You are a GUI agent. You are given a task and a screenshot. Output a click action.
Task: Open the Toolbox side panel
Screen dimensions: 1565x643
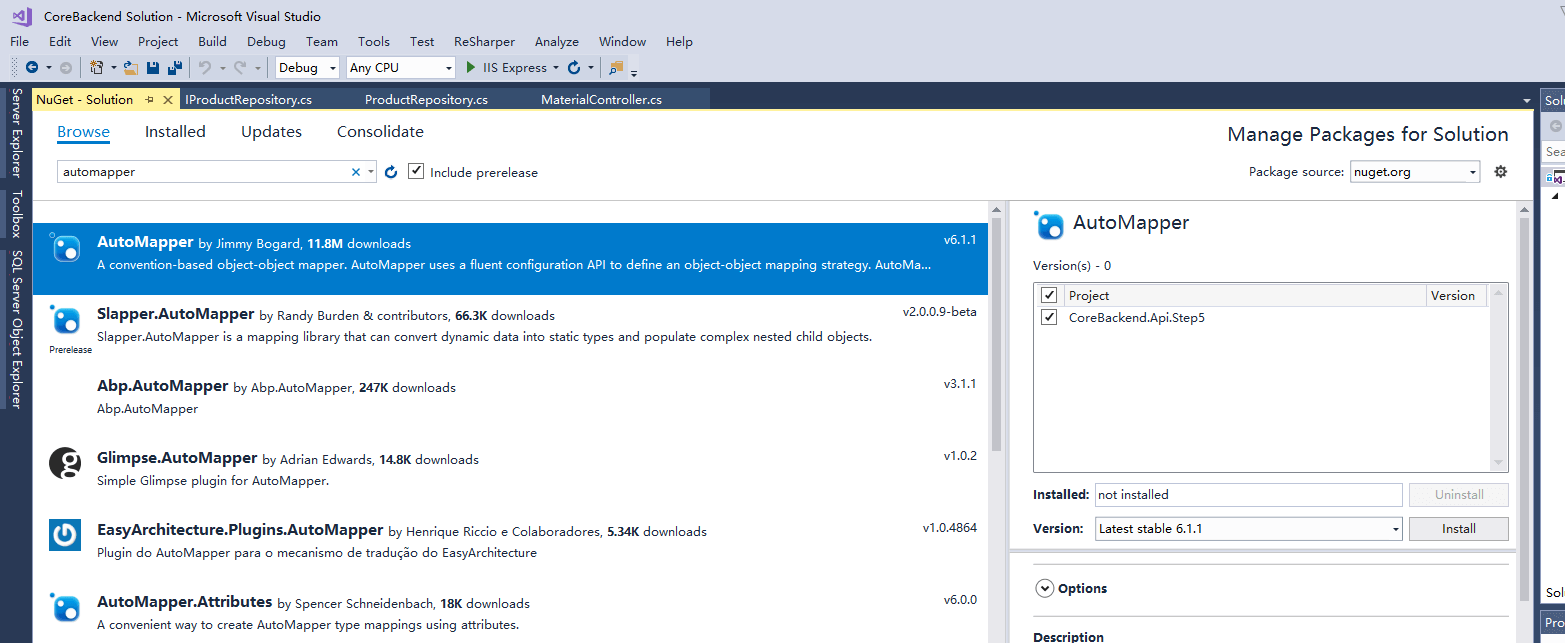click(16, 214)
